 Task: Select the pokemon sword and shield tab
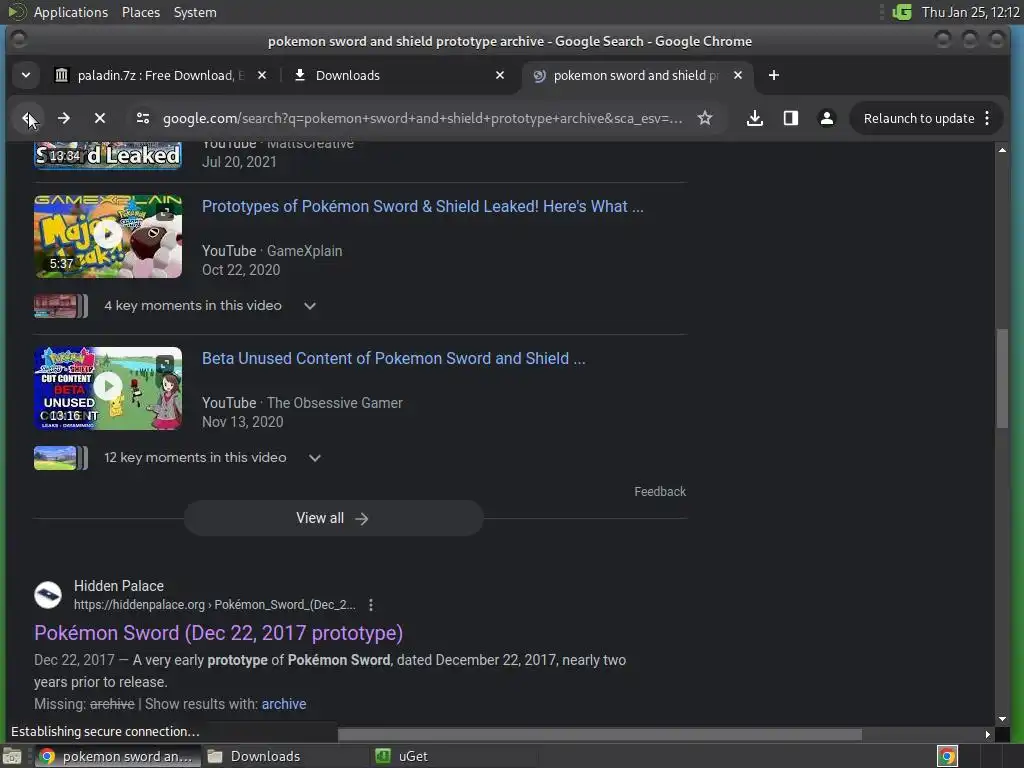[x=637, y=75]
